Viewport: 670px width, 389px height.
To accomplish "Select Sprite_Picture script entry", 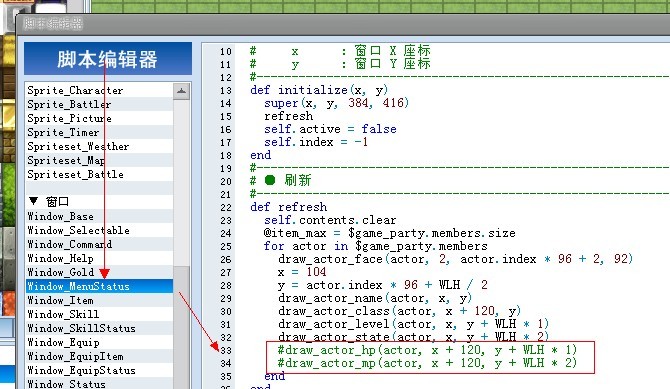I will [99, 118].
